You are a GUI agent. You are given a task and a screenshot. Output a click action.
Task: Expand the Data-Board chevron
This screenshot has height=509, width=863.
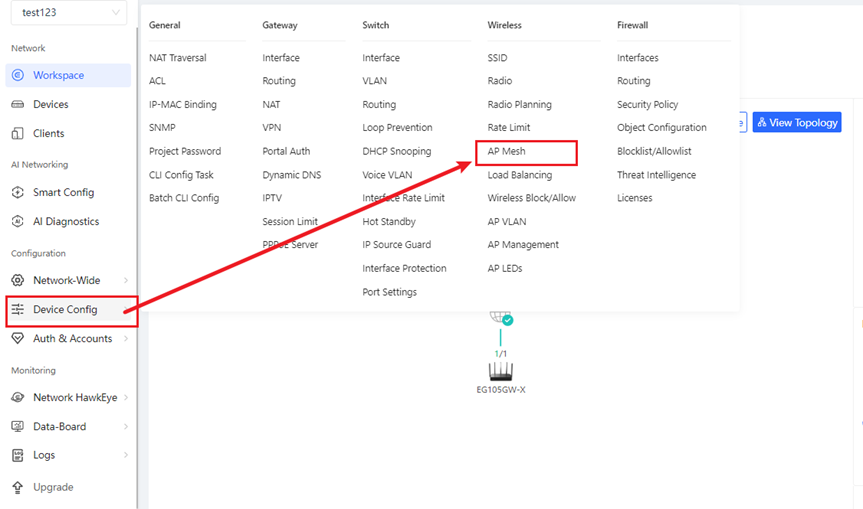pos(125,426)
